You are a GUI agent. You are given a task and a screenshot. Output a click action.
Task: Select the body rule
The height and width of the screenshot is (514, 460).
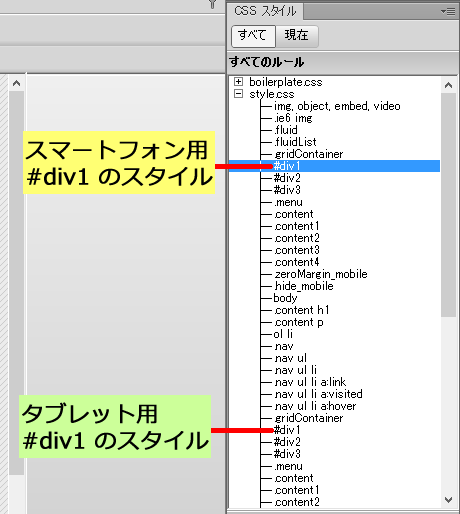(x=285, y=298)
